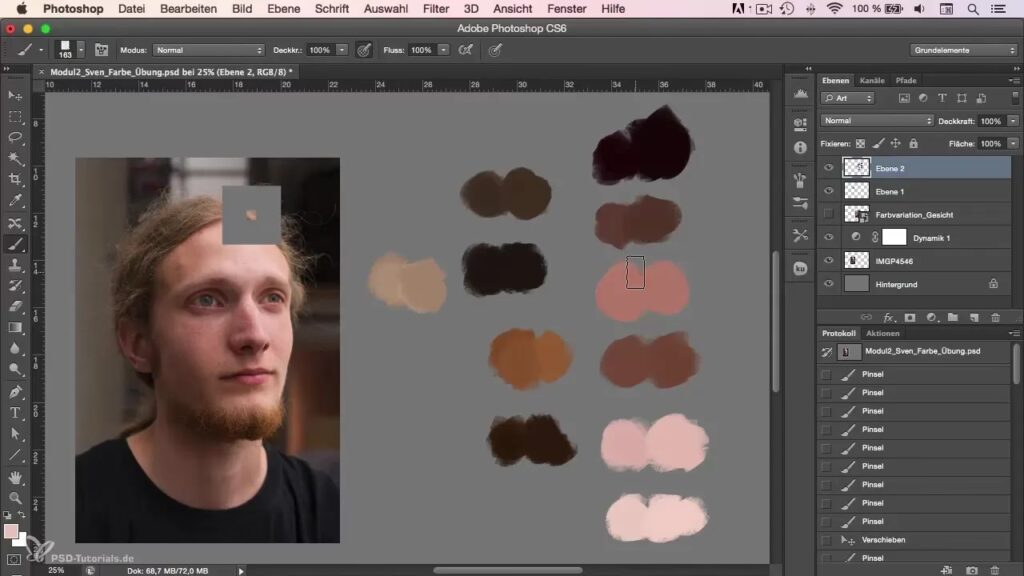Image resolution: width=1024 pixels, height=576 pixels.
Task: Open the Grundelemente workspace dropdown
Action: pyautogui.click(x=964, y=49)
